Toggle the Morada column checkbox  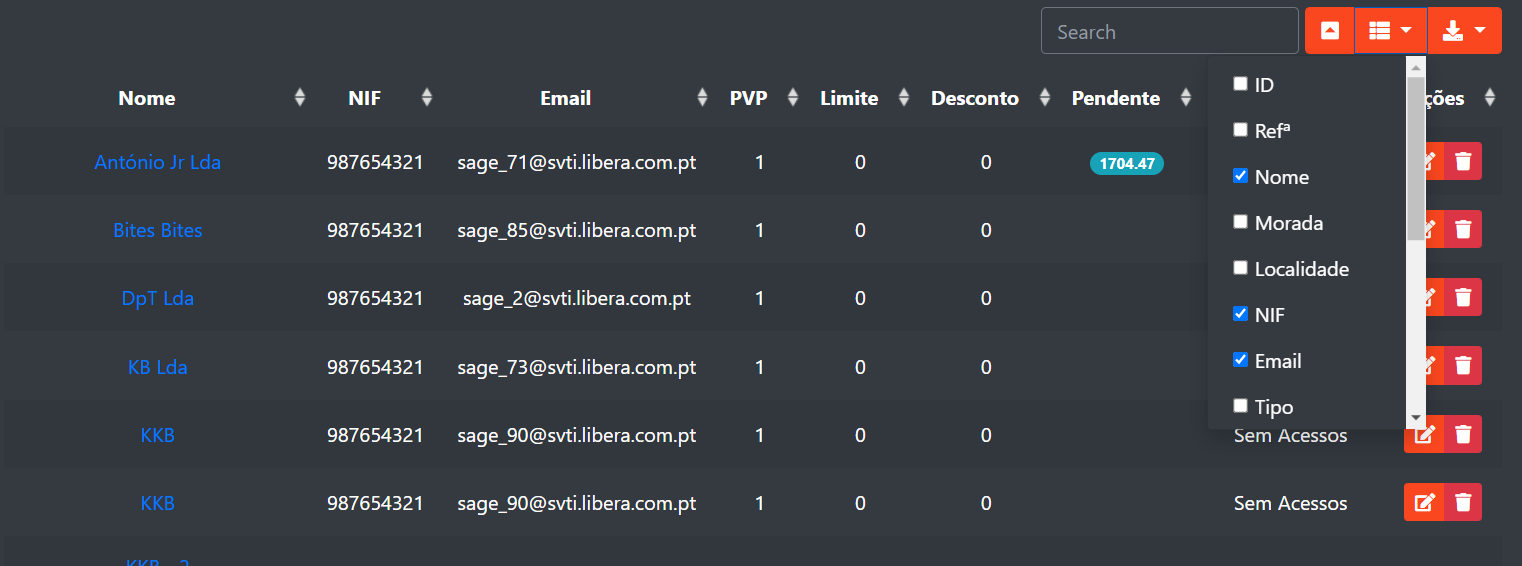(1240, 222)
